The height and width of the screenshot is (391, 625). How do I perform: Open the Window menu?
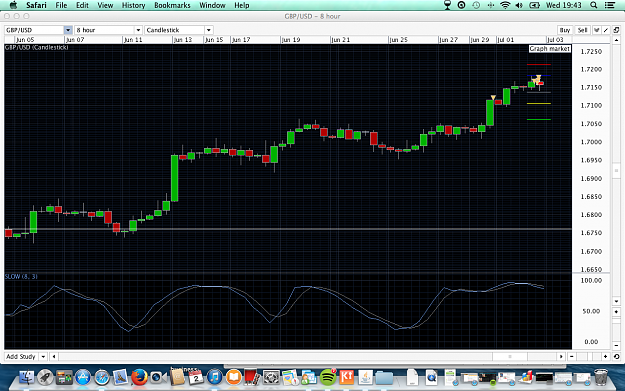click(212, 5)
